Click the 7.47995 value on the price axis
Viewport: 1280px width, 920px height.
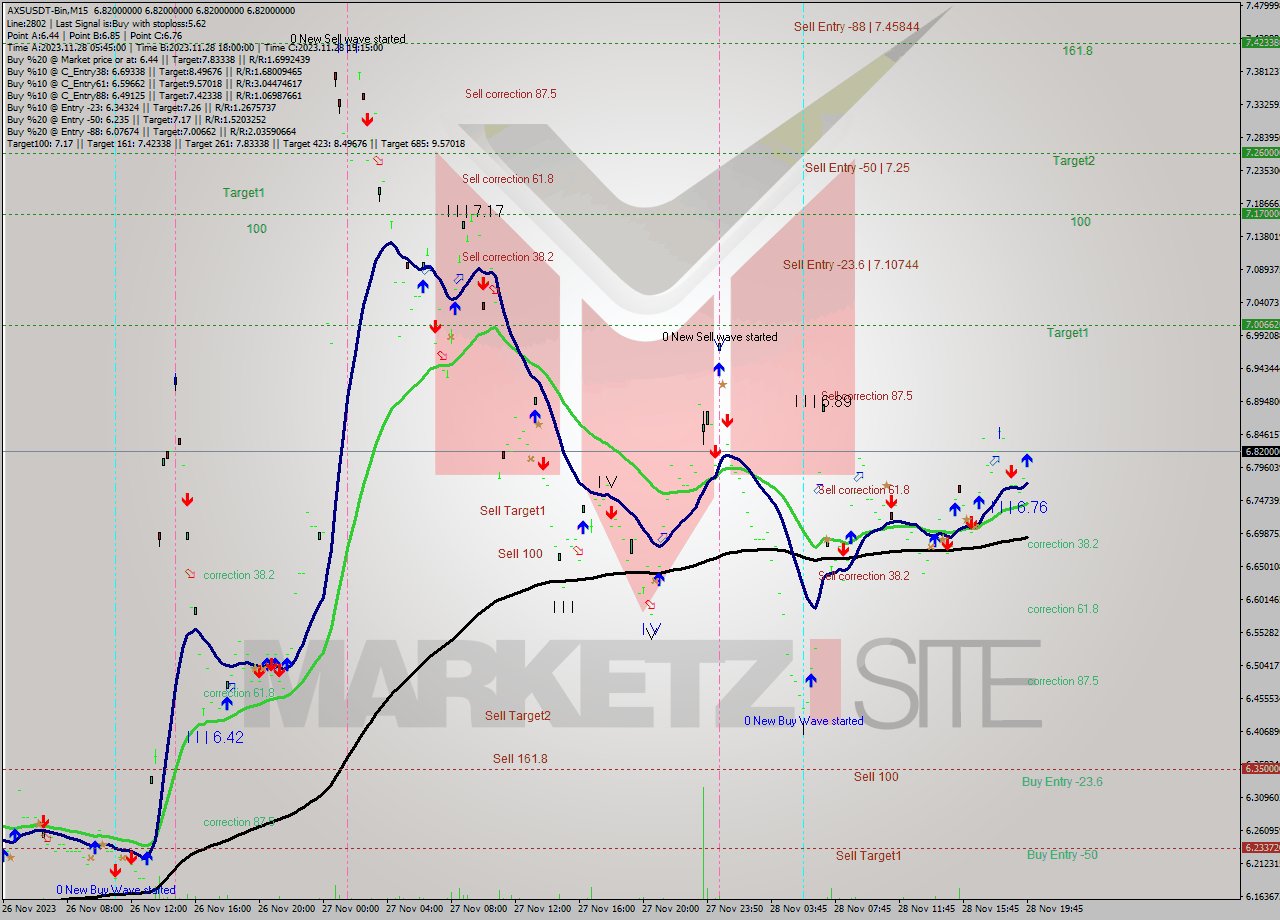[x=1262, y=6]
